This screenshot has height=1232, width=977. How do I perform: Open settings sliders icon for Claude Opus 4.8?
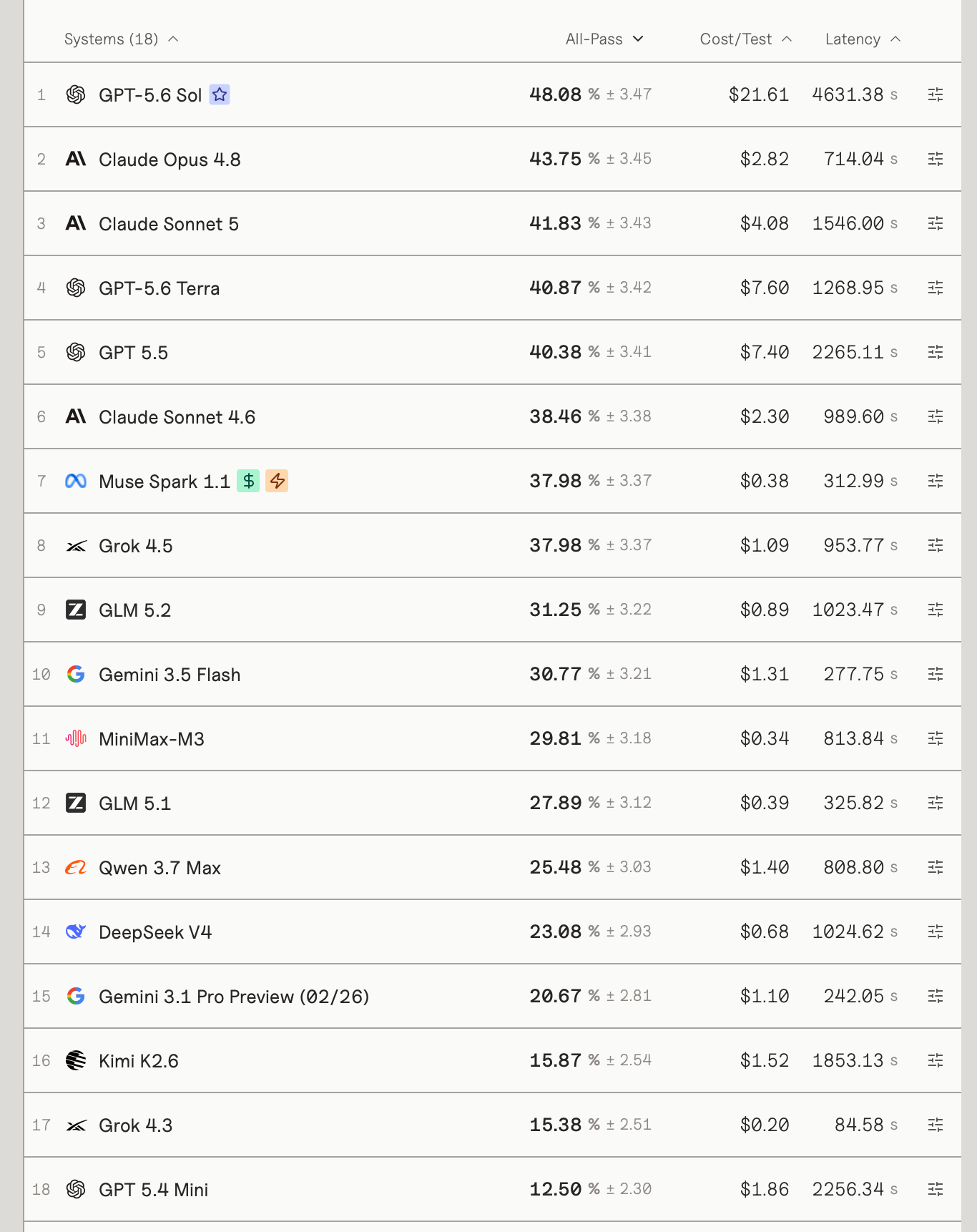pyautogui.click(x=936, y=159)
